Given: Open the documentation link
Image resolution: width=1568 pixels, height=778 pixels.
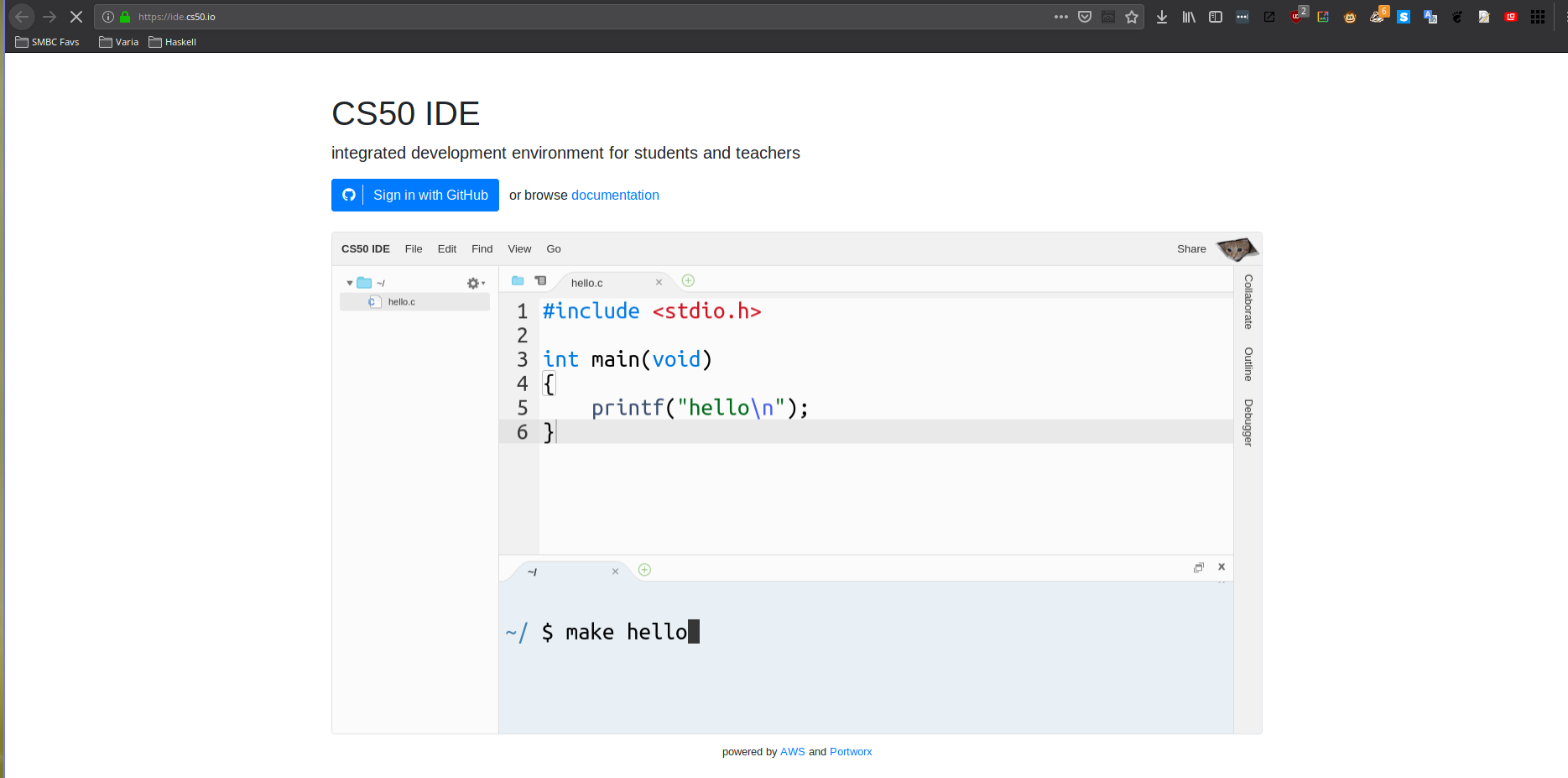Looking at the screenshot, I should click(x=615, y=196).
